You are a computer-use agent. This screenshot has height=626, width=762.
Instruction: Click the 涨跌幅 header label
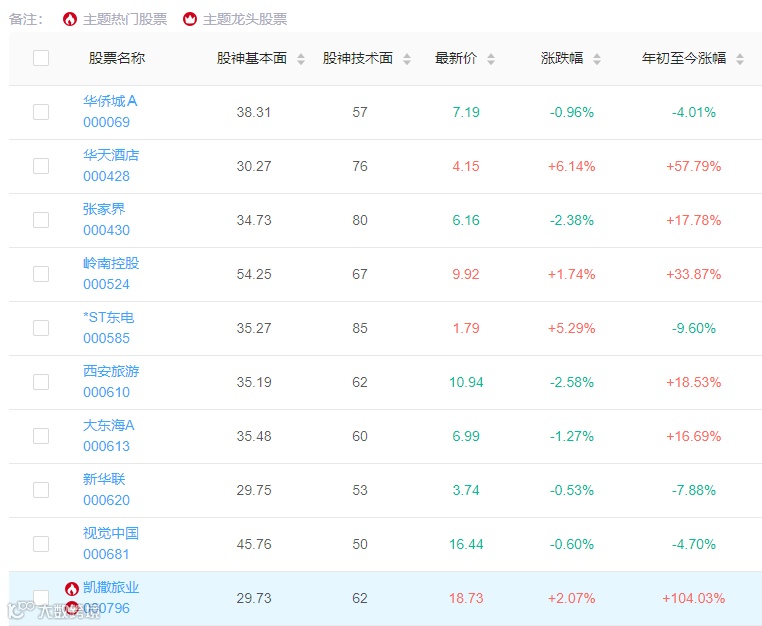(562, 58)
